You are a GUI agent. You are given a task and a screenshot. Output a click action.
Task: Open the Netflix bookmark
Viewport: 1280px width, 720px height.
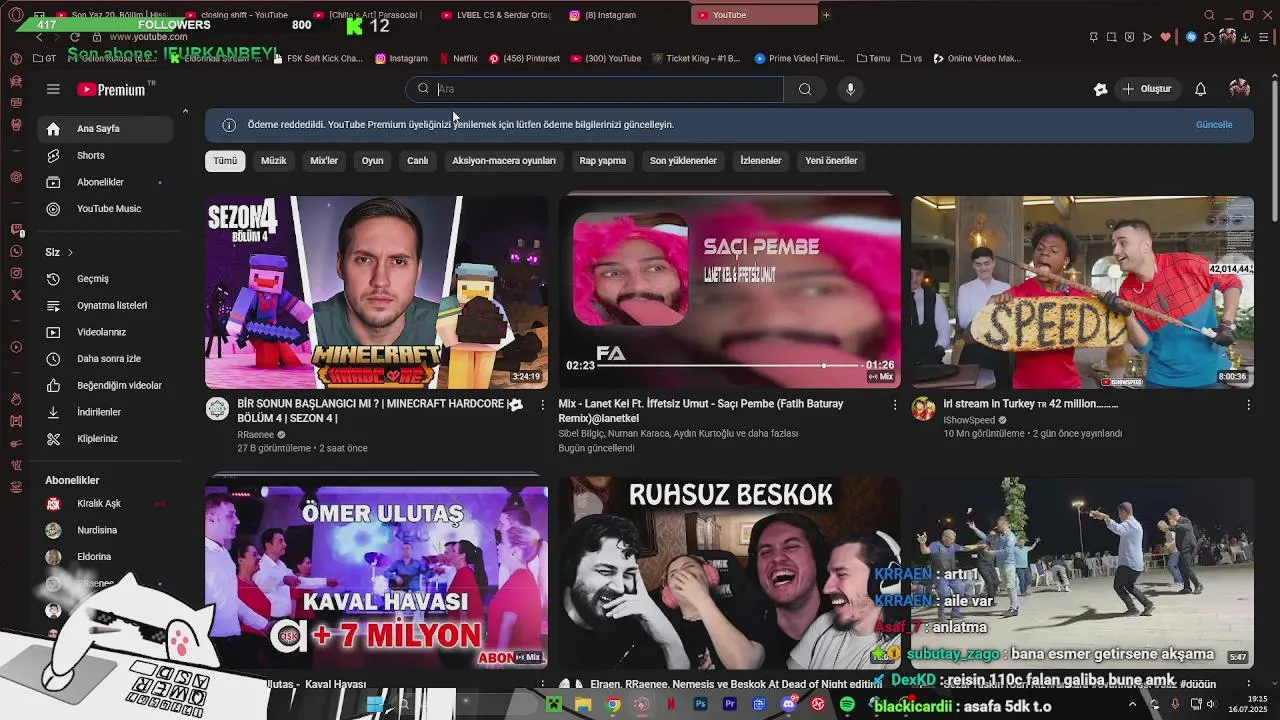[459, 58]
